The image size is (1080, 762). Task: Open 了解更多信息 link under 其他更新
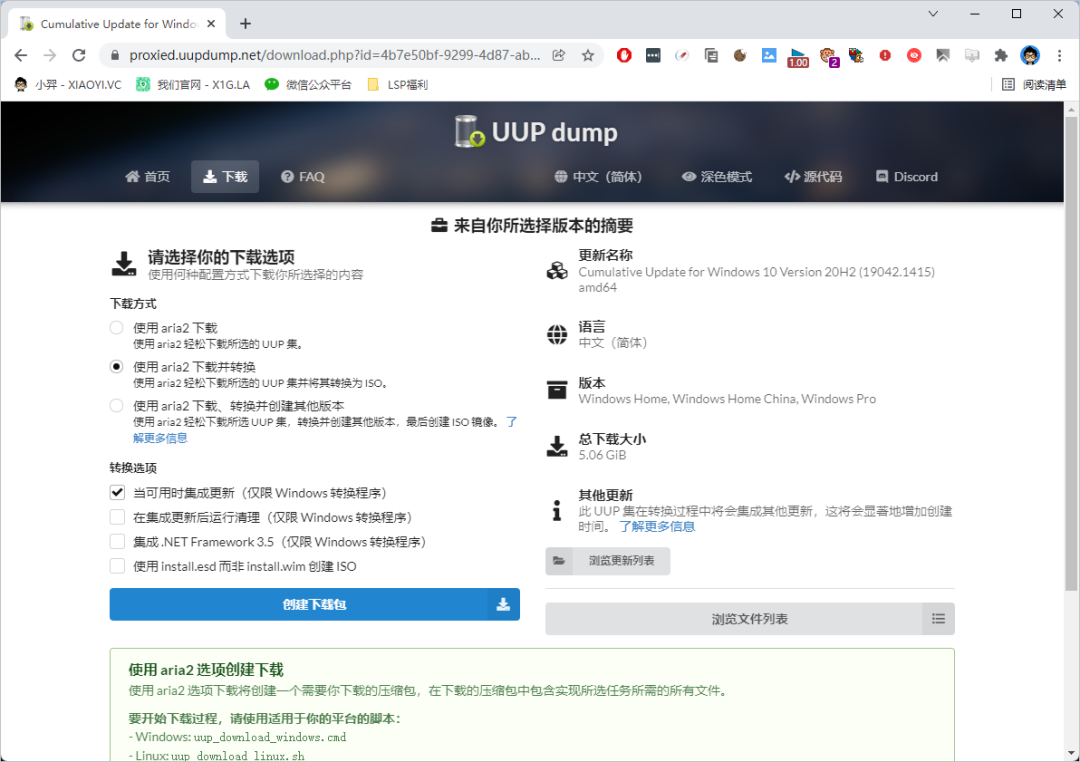(657, 526)
